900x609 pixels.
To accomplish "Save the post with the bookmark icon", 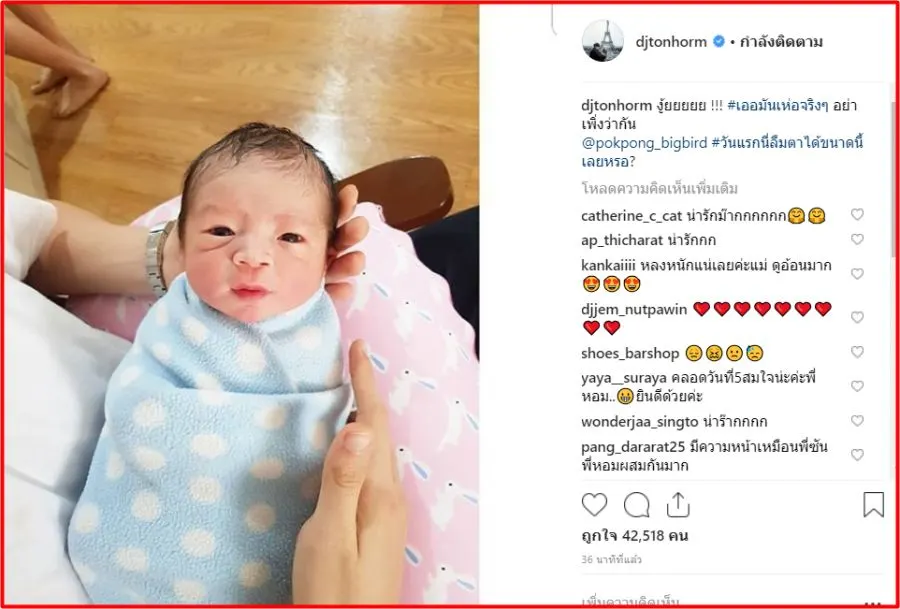I will coord(874,505).
